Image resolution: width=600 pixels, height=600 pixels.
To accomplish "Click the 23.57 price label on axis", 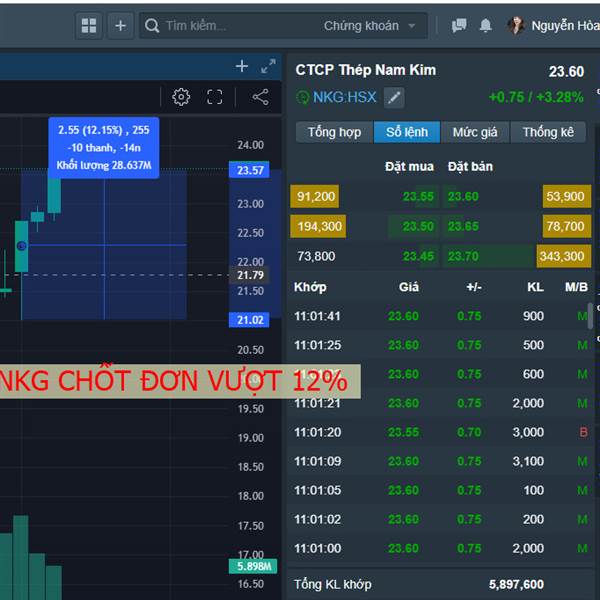I will [249, 170].
